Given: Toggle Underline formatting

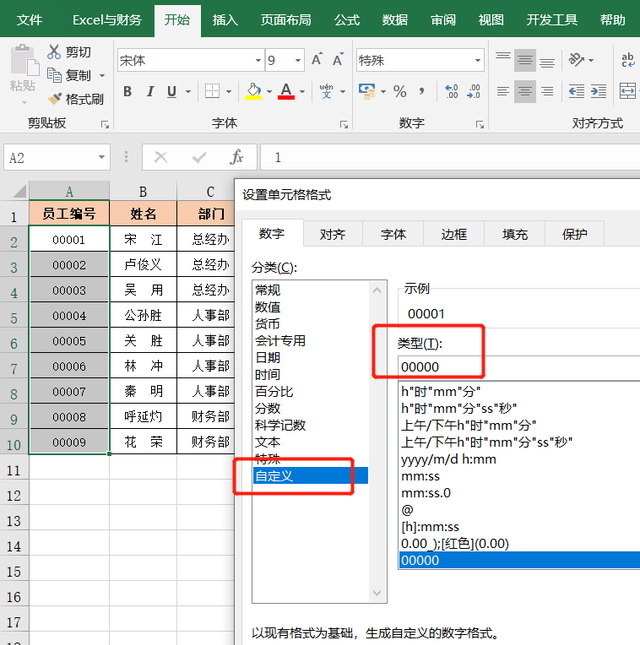Looking at the screenshot, I should point(172,91).
